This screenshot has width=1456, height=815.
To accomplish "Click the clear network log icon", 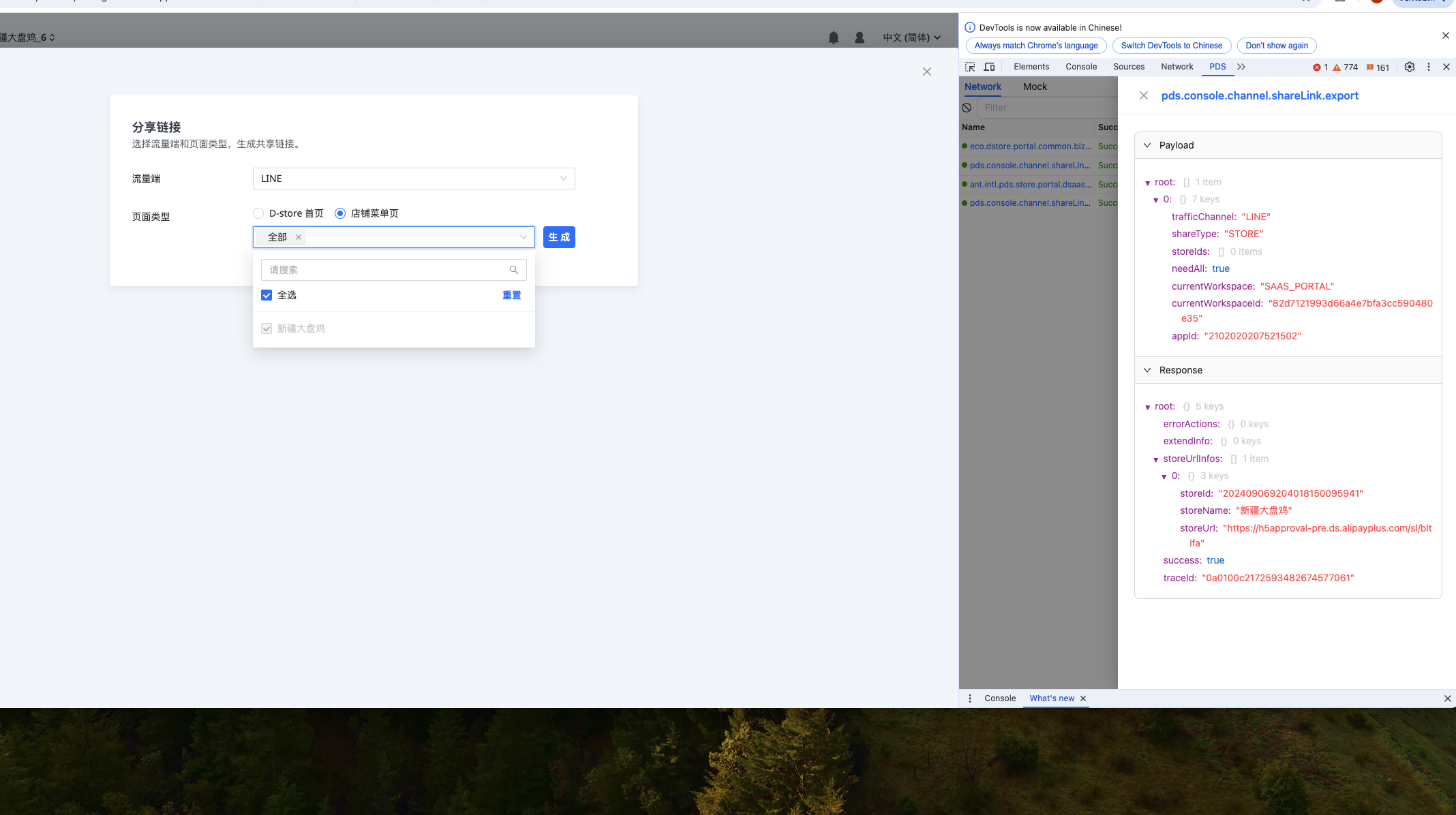I will [x=967, y=108].
